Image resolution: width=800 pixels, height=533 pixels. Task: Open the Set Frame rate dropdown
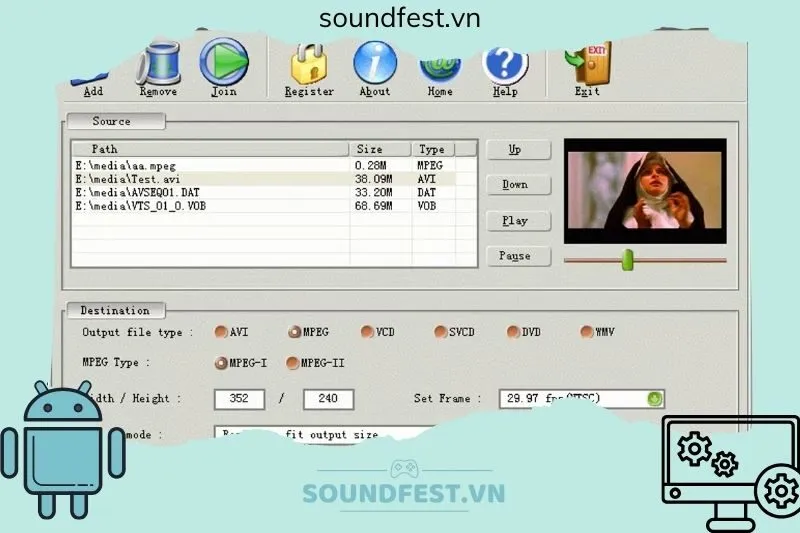pos(655,398)
